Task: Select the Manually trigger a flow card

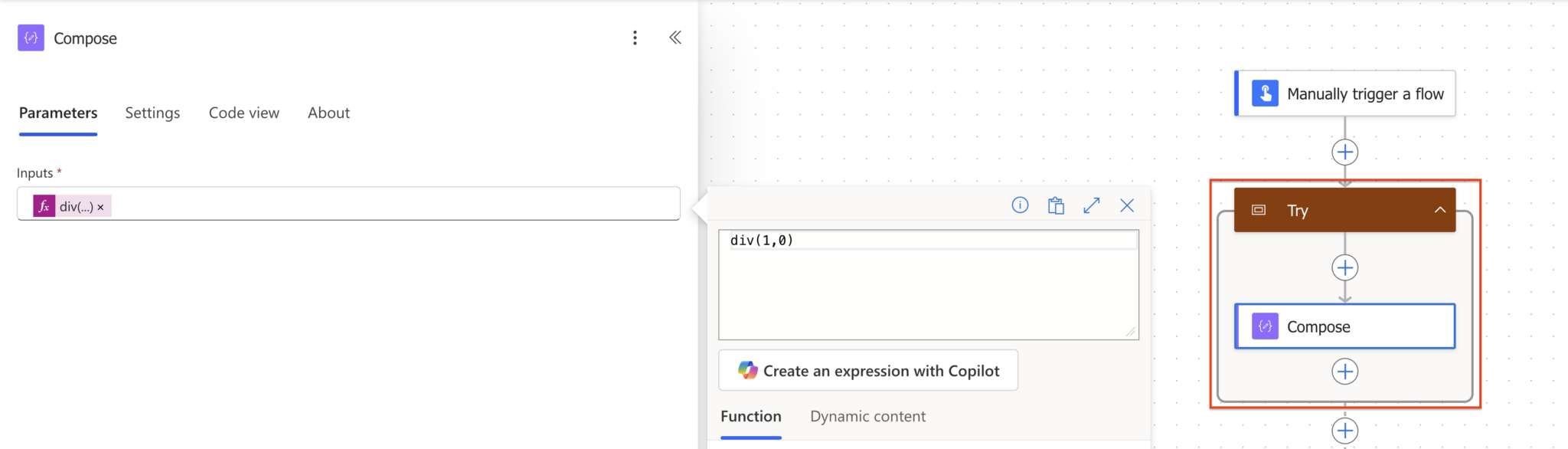Action: tap(1345, 93)
